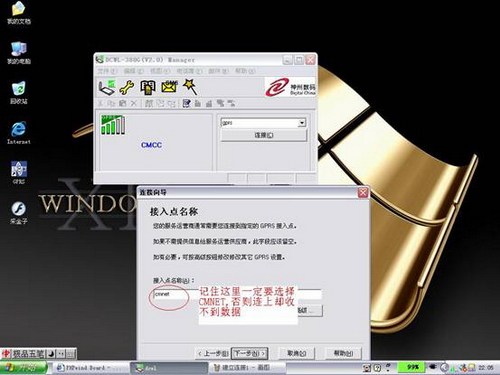Viewport: 500px width, 375px height.
Task: Click the 连接 (Connect) button
Action: 264,135
